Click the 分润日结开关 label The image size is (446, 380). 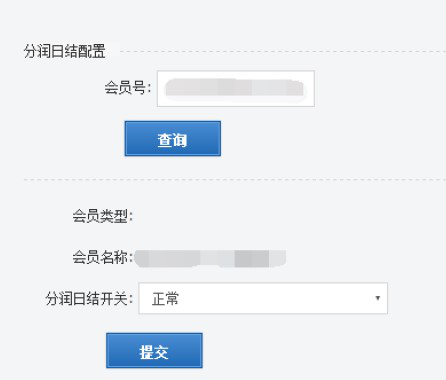[x=89, y=298]
